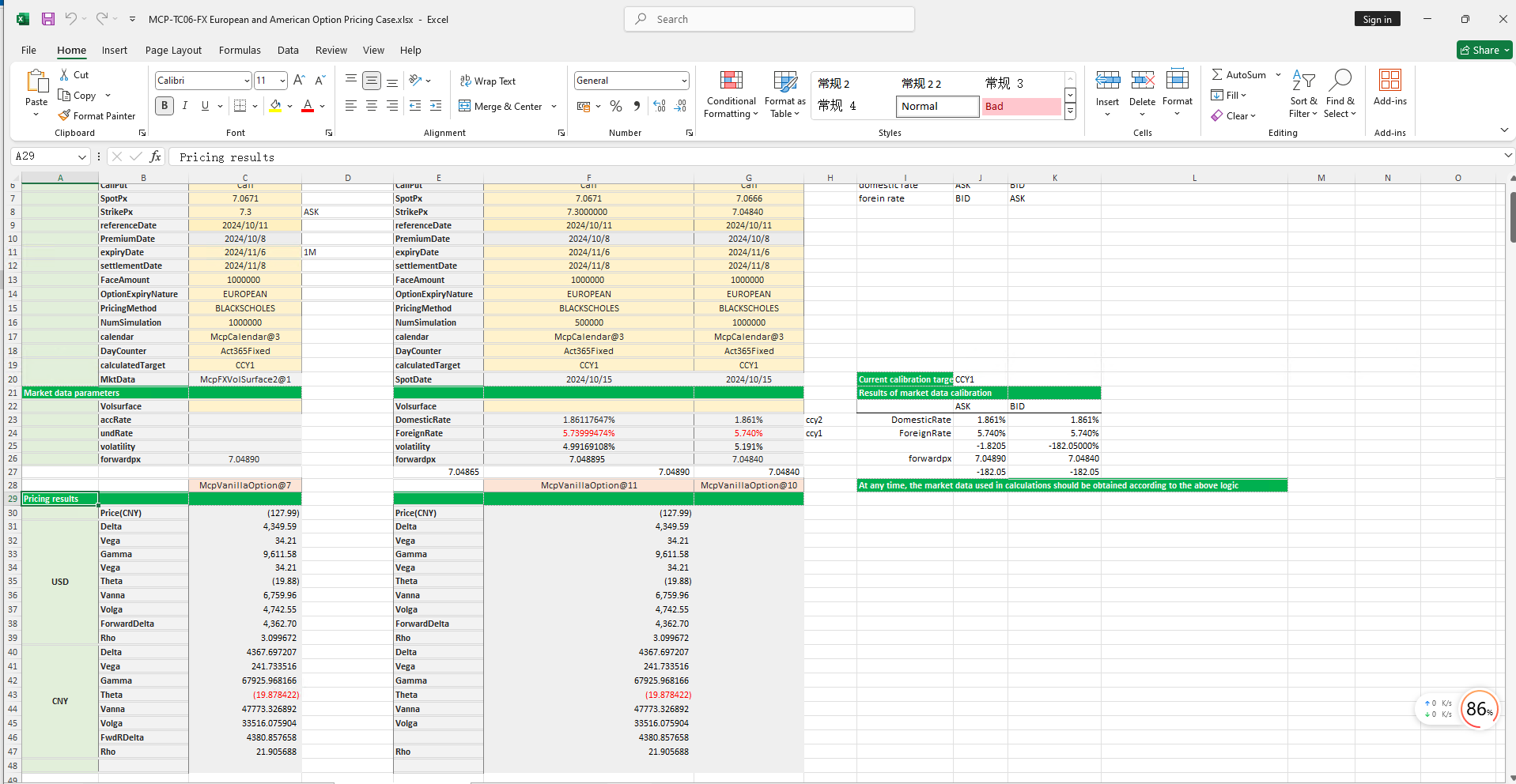Click the Sign in button
The width and height of the screenshot is (1516, 784).
click(1377, 19)
